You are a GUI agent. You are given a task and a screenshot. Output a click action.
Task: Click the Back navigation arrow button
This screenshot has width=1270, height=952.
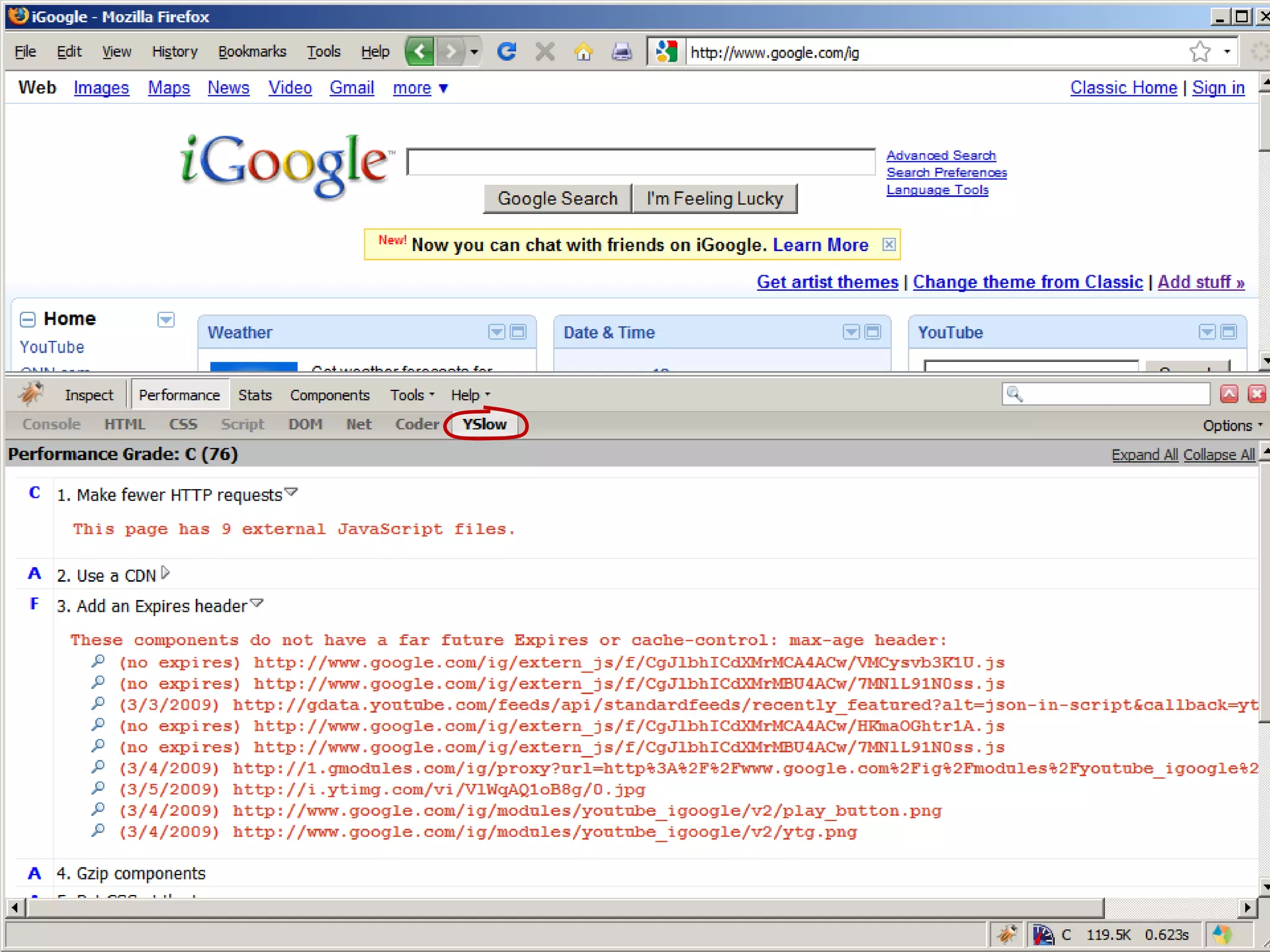pyautogui.click(x=420, y=52)
